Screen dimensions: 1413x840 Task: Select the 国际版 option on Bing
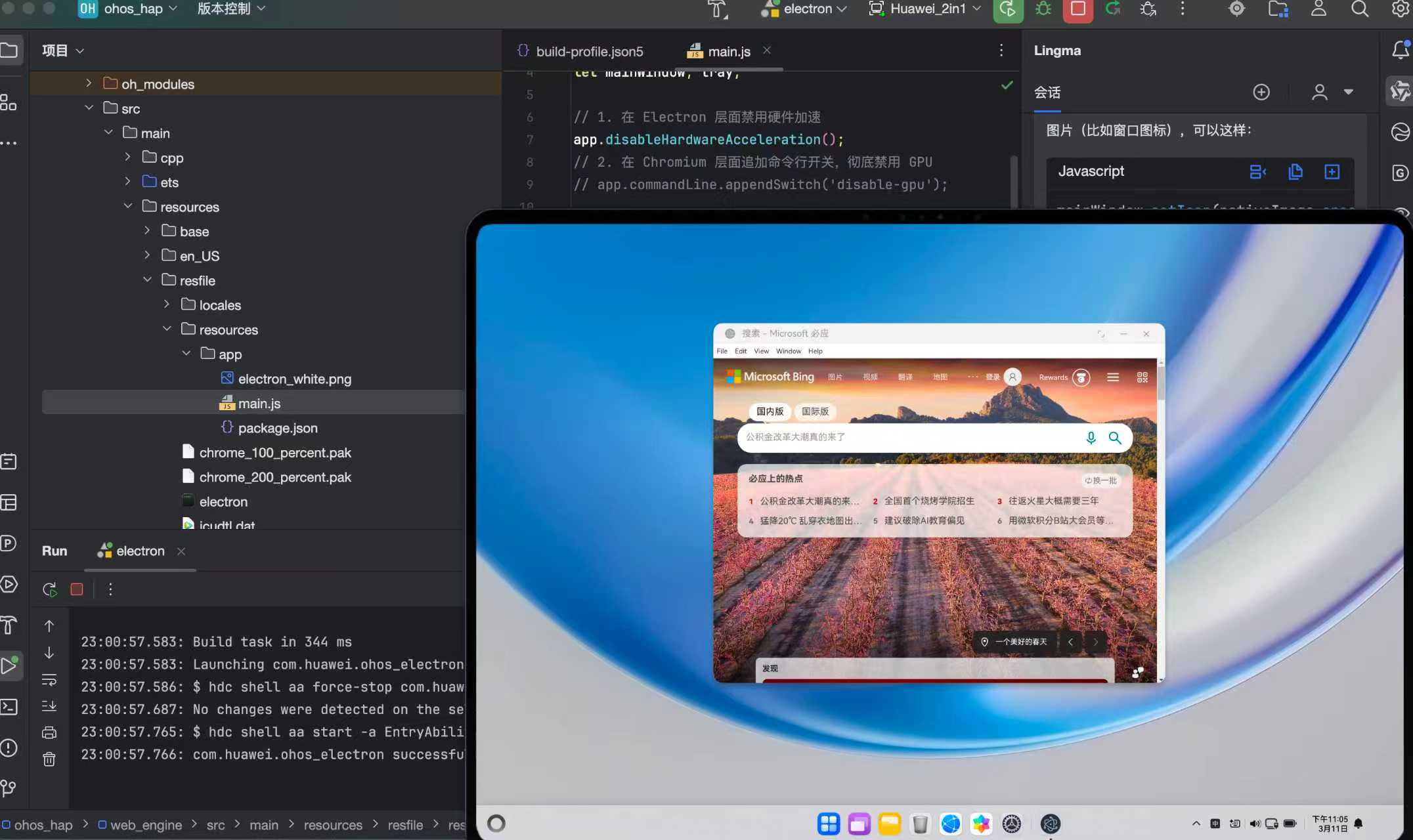click(815, 411)
